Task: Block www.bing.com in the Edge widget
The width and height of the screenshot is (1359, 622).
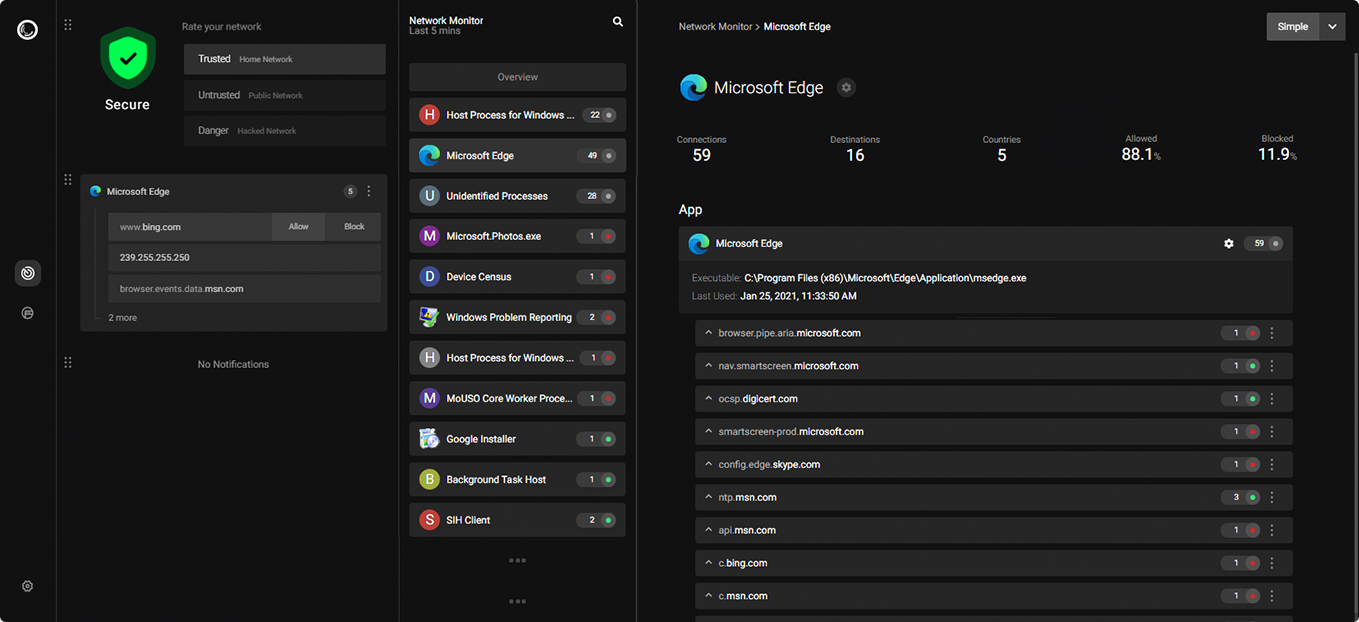Action: tap(354, 227)
